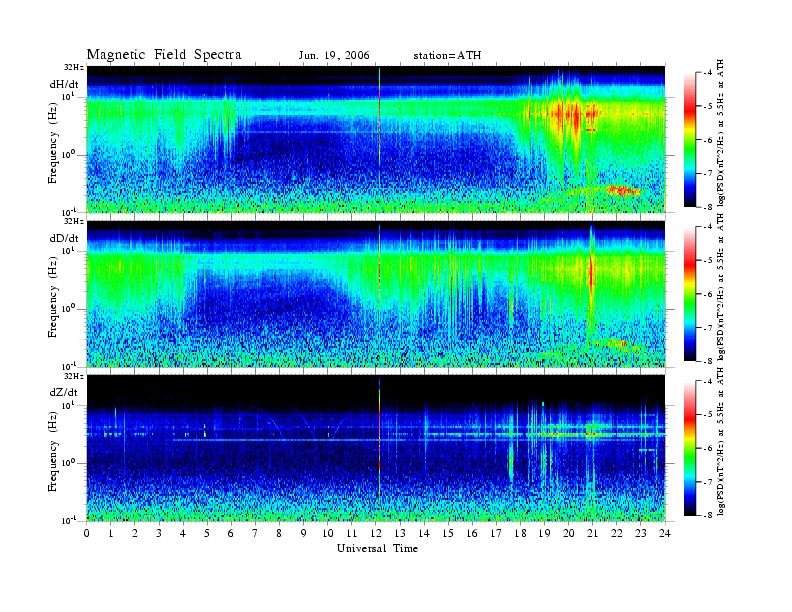Click the hour 9 tick label
Viewport: 792px width, 612px height.
(x=304, y=533)
